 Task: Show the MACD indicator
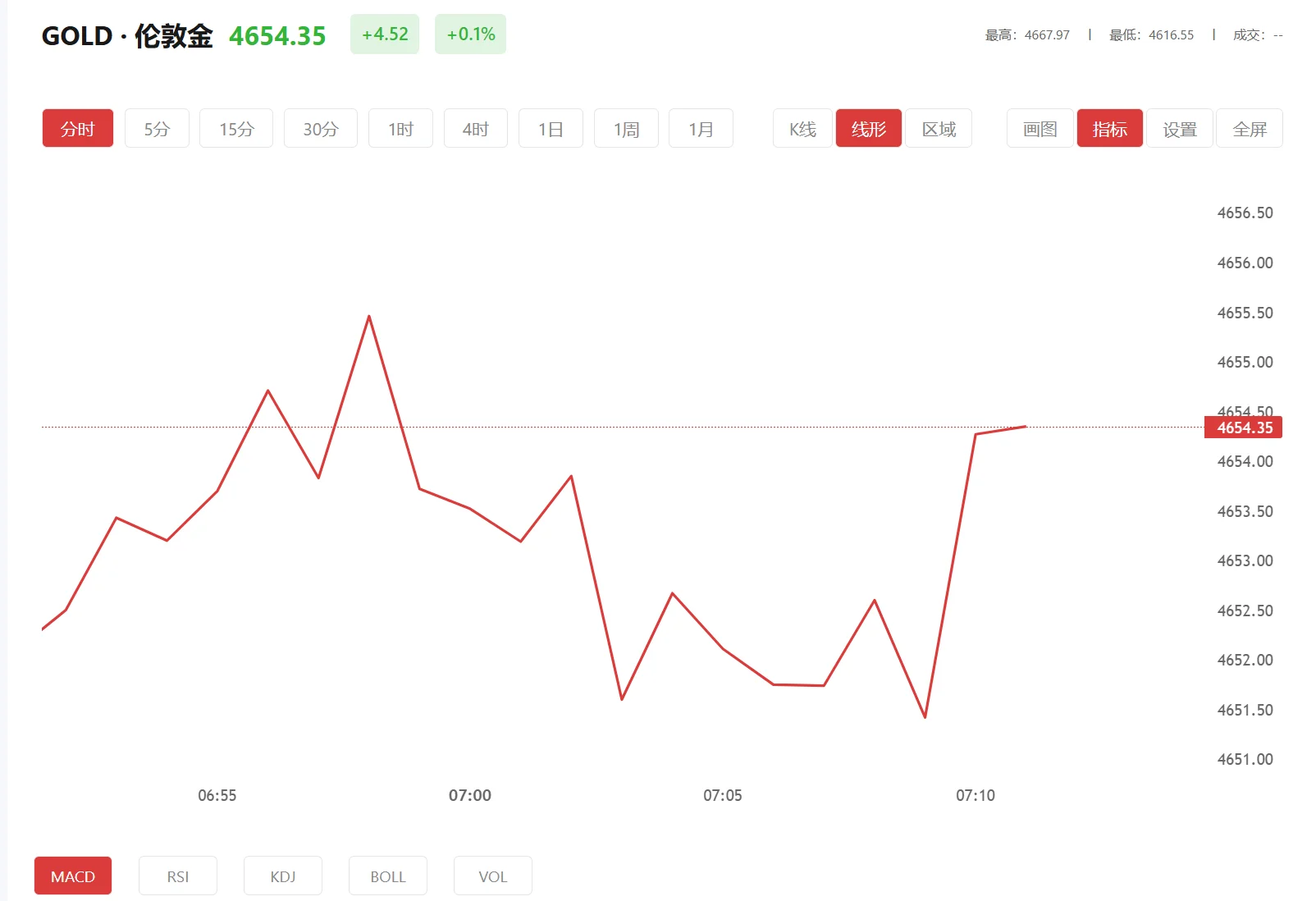tap(72, 876)
